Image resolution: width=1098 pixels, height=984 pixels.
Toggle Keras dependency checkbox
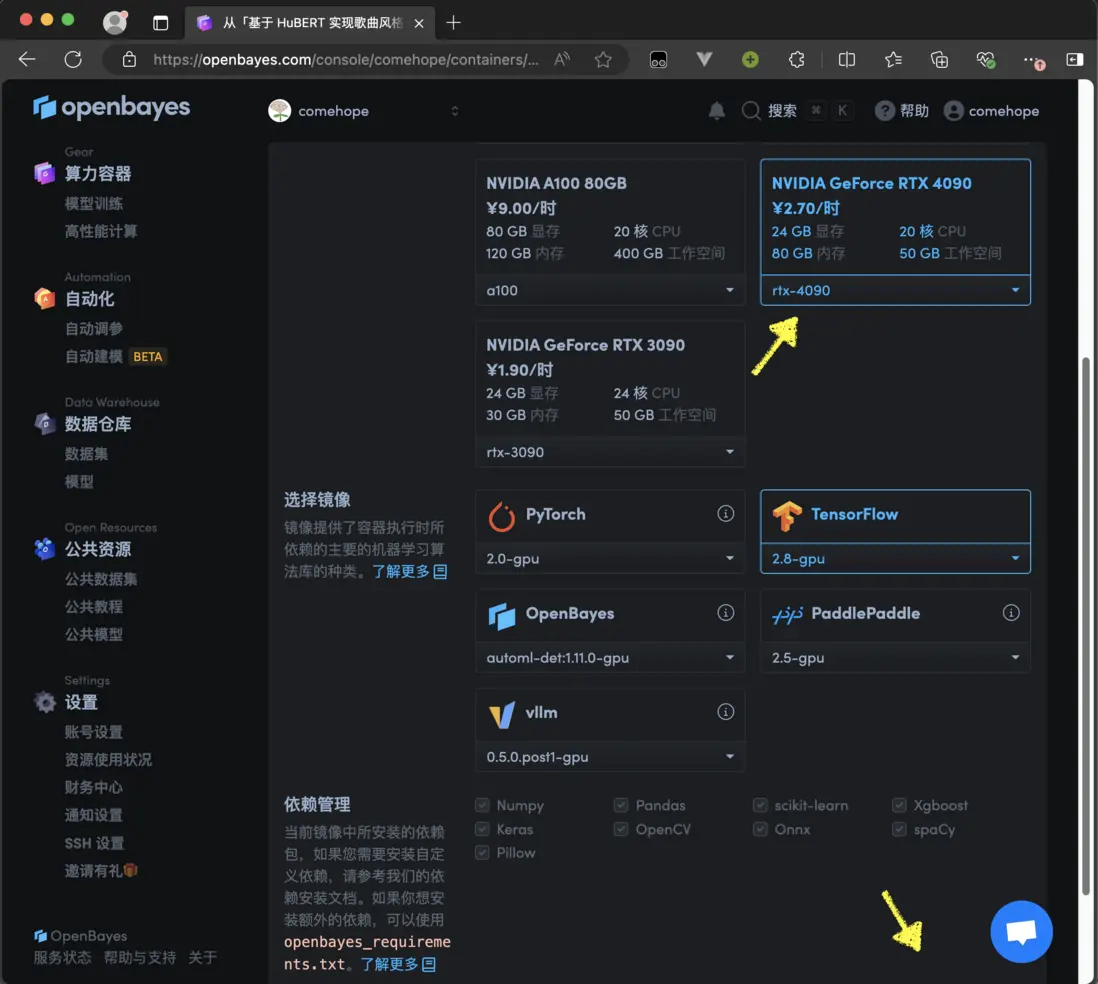[x=482, y=829]
